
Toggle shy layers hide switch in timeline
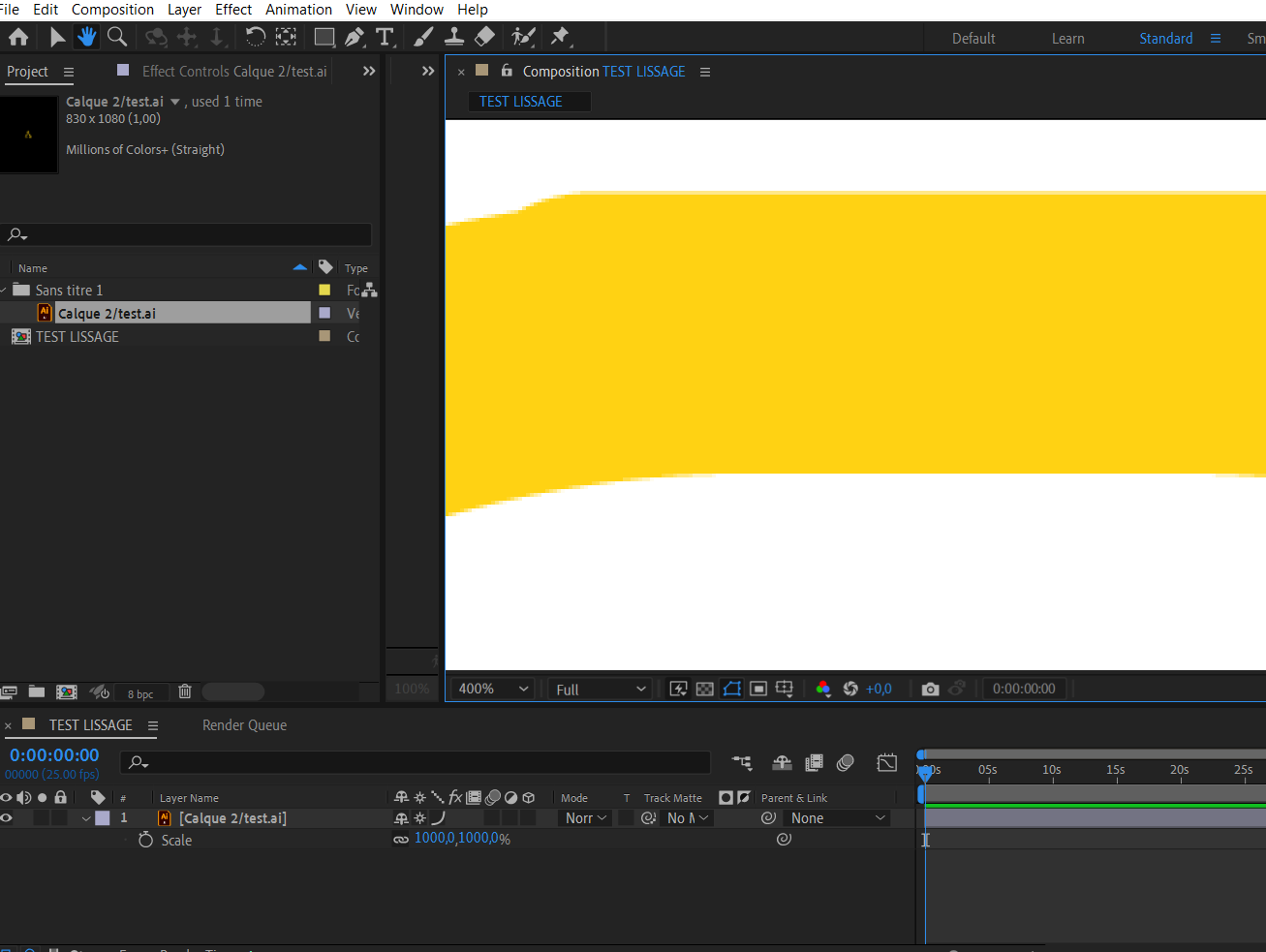coord(782,763)
